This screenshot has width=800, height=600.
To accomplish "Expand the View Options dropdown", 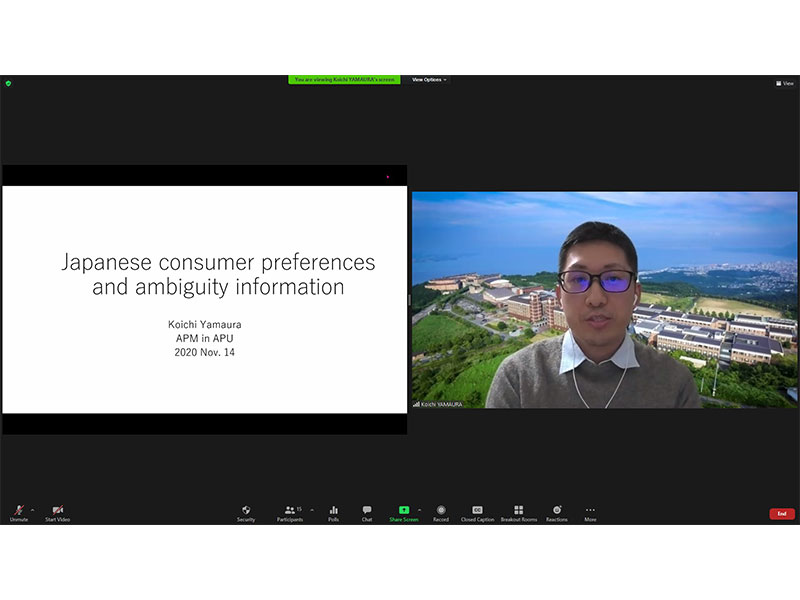I will pyautogui.click(x=429, y=80).
